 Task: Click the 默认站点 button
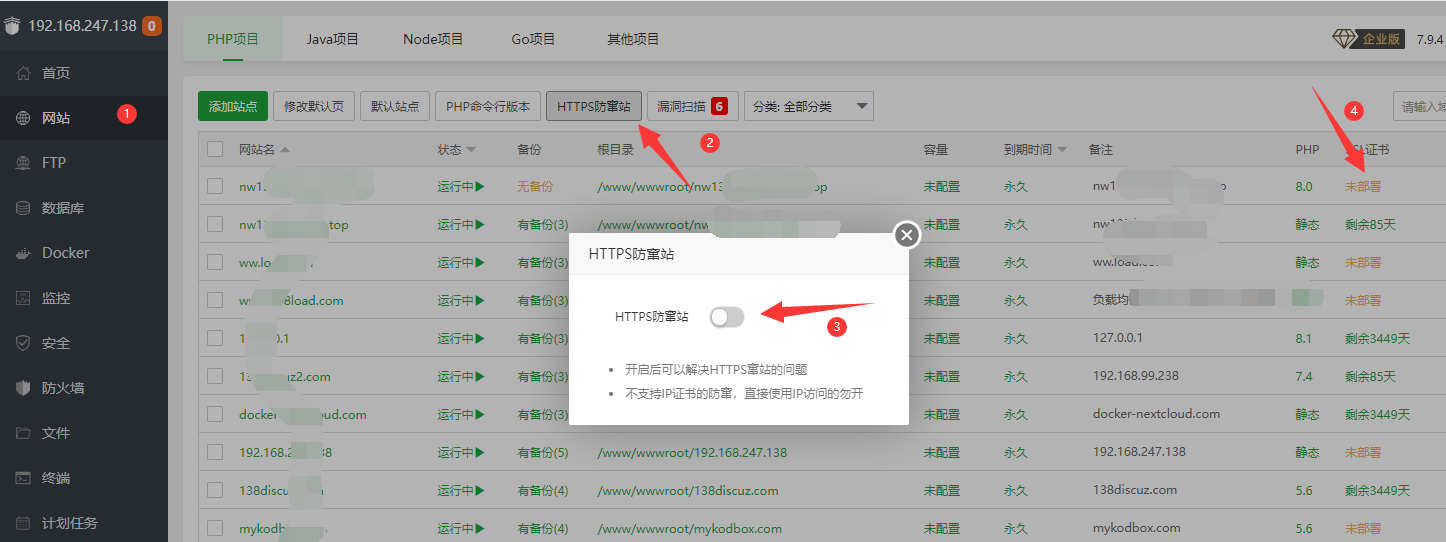click(395, 106)
